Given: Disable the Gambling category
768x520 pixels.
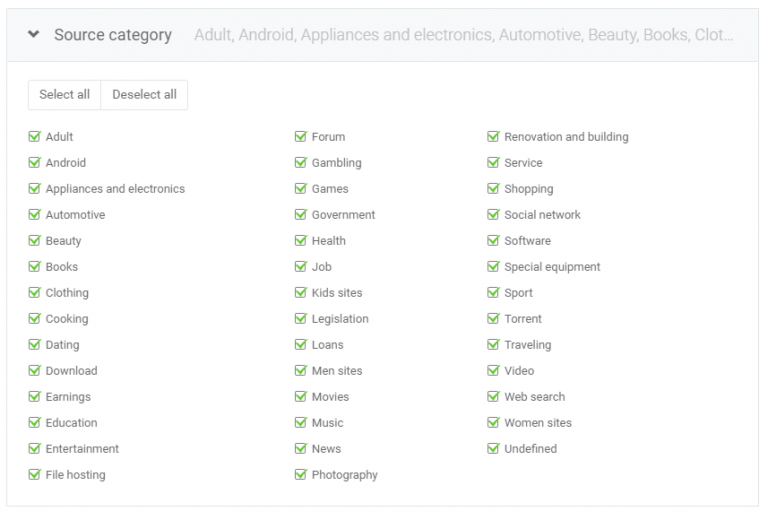Looking at the screenshot, I should (301, 163).
